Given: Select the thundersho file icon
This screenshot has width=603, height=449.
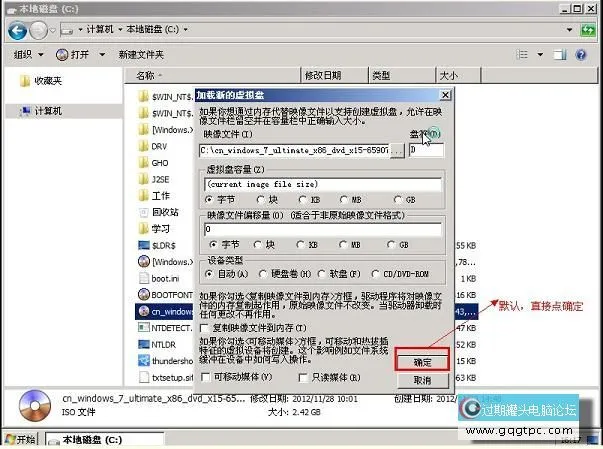Looking at the screenshot, I should click(143, 361).
